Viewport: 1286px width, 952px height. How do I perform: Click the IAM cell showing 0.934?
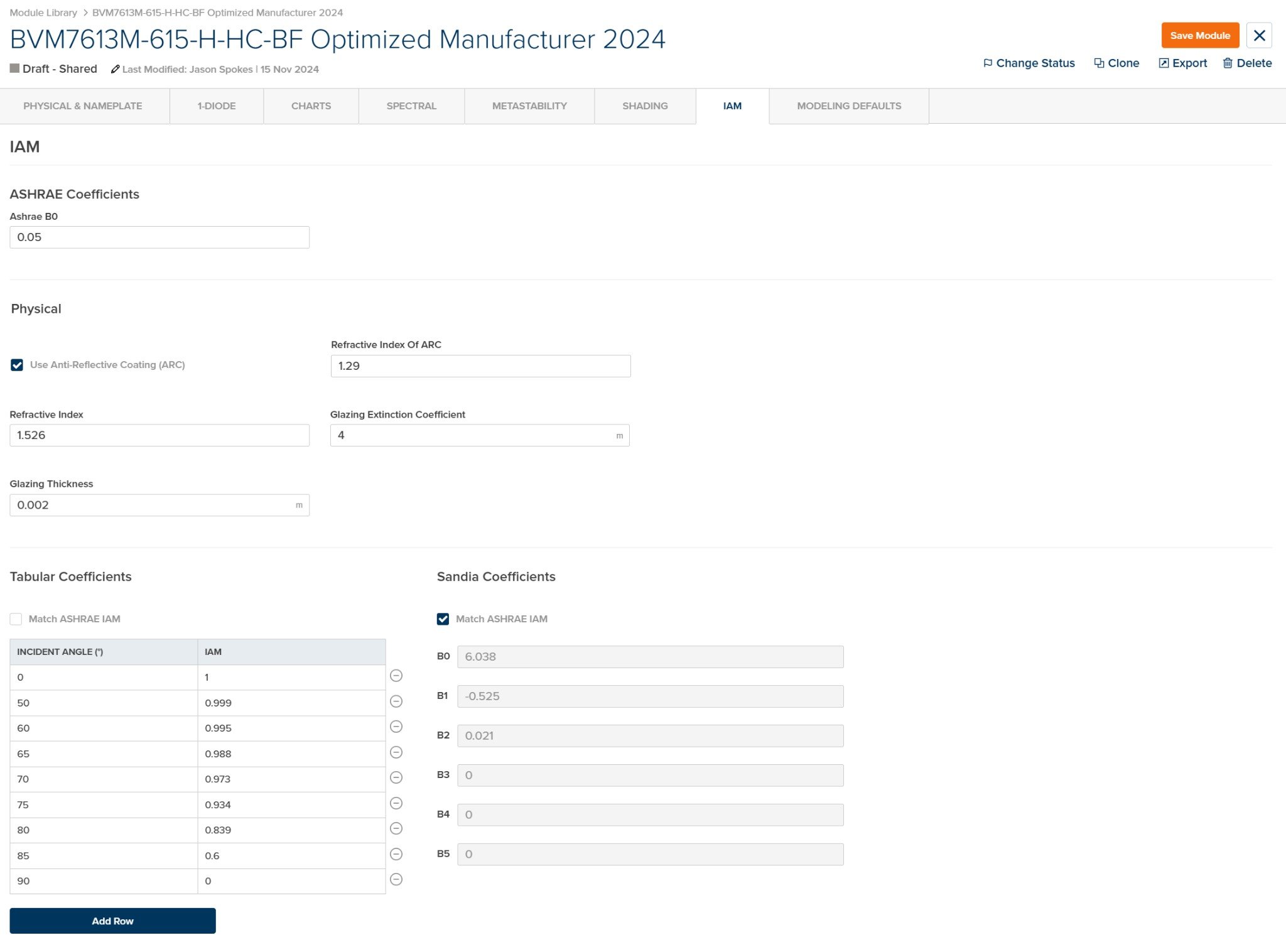tap(291, 805)
